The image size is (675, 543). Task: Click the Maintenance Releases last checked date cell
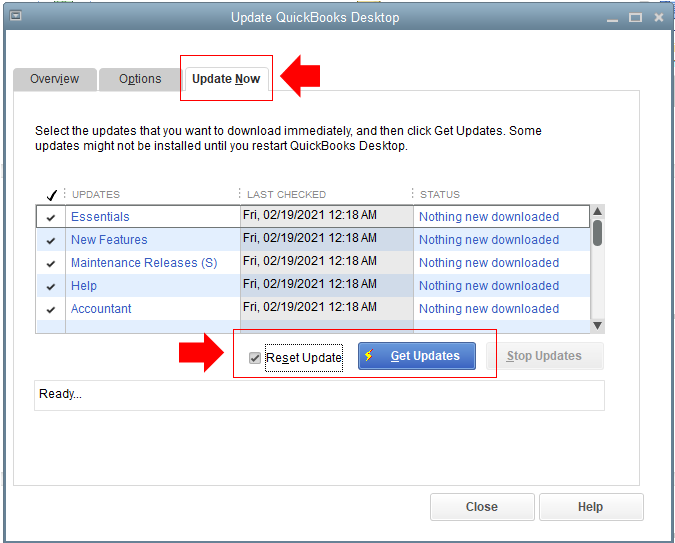click(x=327, y=262)
